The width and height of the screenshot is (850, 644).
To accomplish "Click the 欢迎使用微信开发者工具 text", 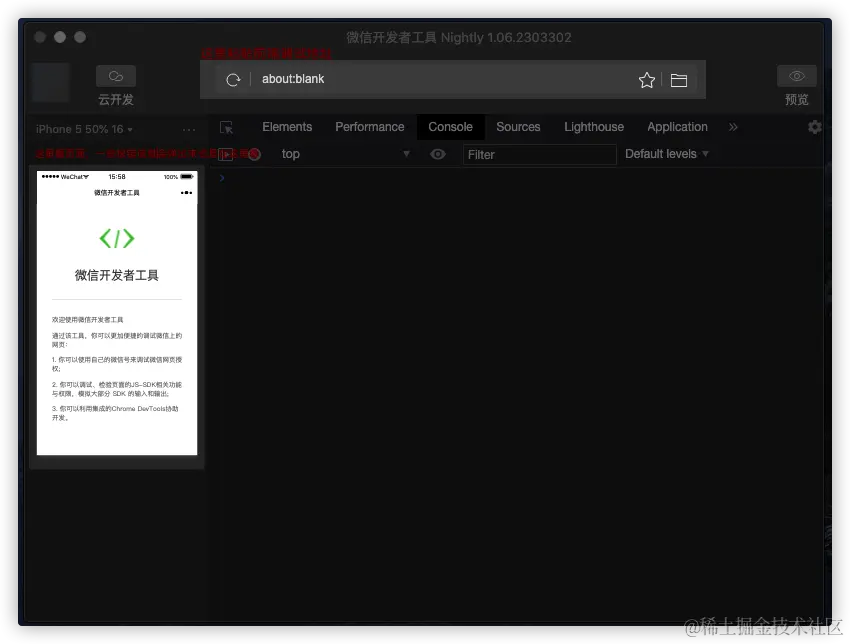I will point(87,320).
